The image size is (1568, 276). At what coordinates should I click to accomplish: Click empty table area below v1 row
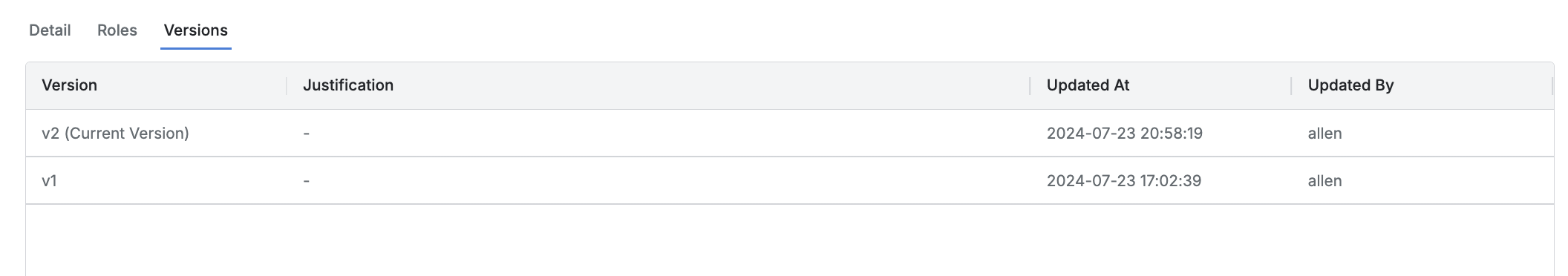(x=789, y=240)
